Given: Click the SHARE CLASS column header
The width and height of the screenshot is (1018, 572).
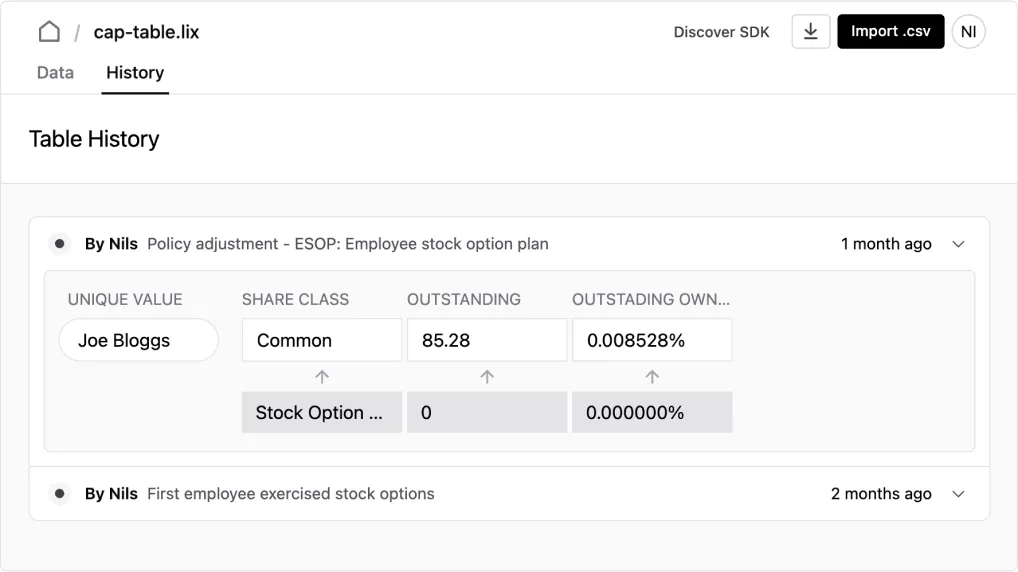Looking at the screenshot, I should point(295,299).
